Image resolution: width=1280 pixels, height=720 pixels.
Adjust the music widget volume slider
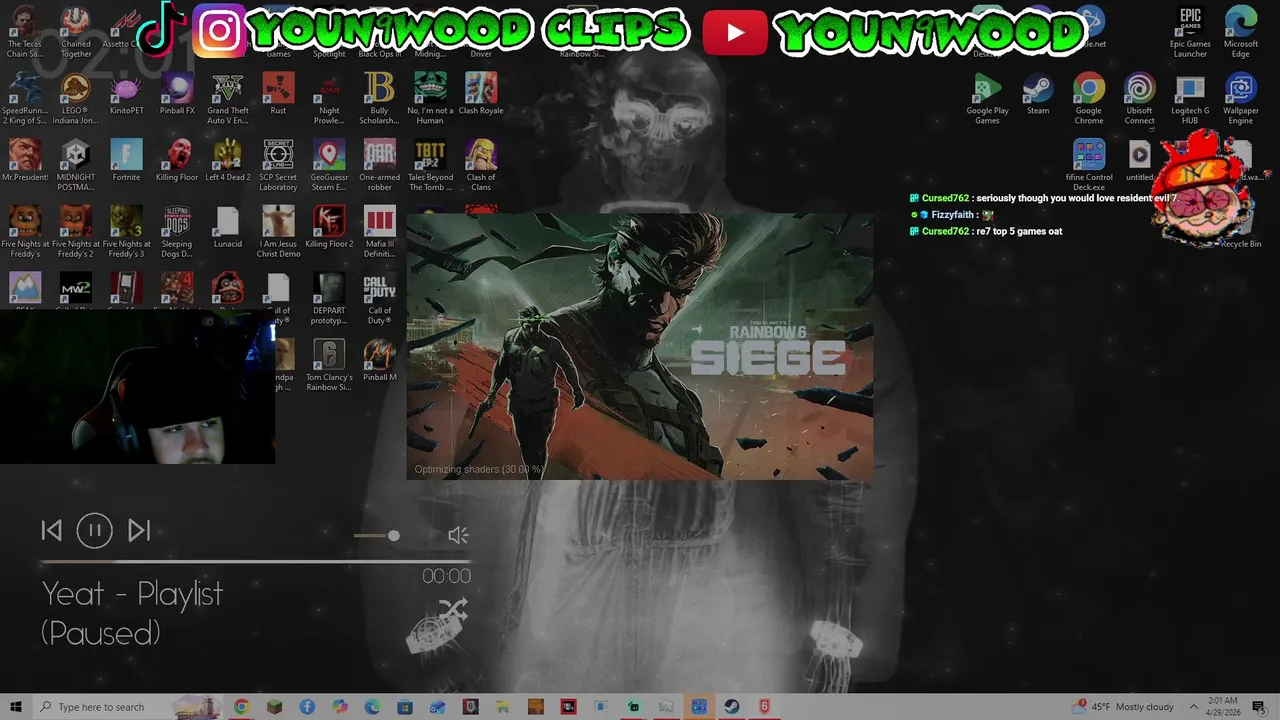click(x=377, y=536)
